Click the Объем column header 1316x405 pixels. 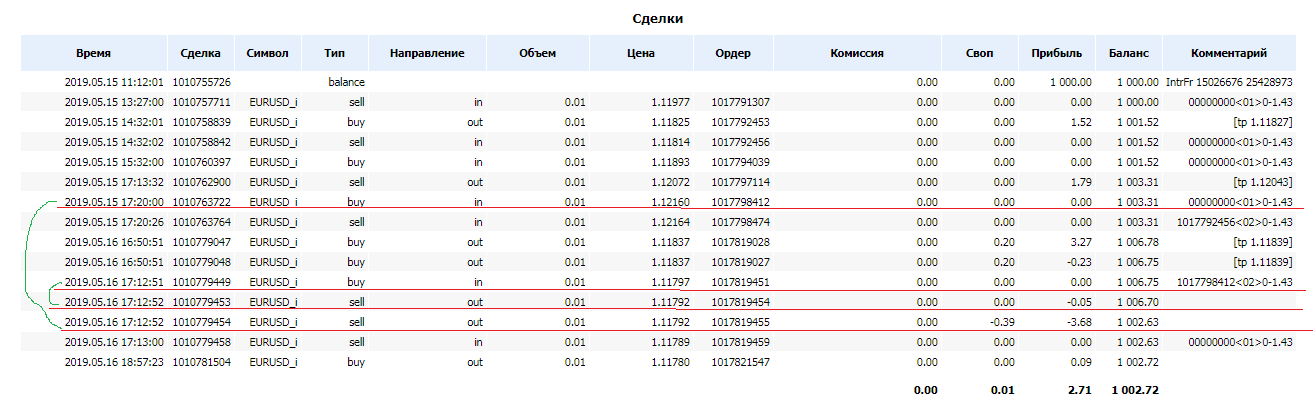537,53
